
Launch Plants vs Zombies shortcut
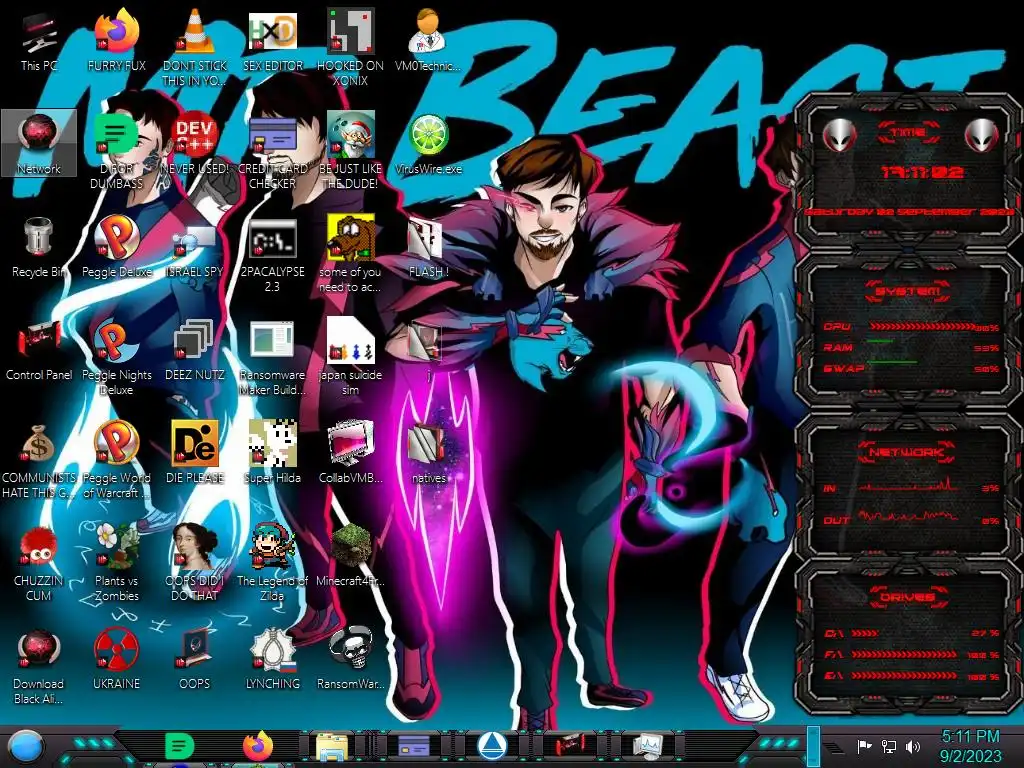116,562
